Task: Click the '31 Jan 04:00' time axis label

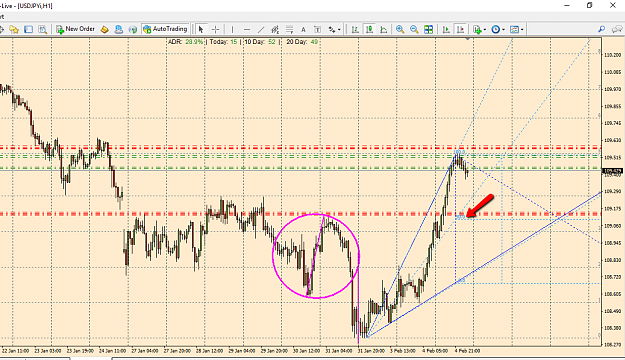Action: tap(338, 351)
